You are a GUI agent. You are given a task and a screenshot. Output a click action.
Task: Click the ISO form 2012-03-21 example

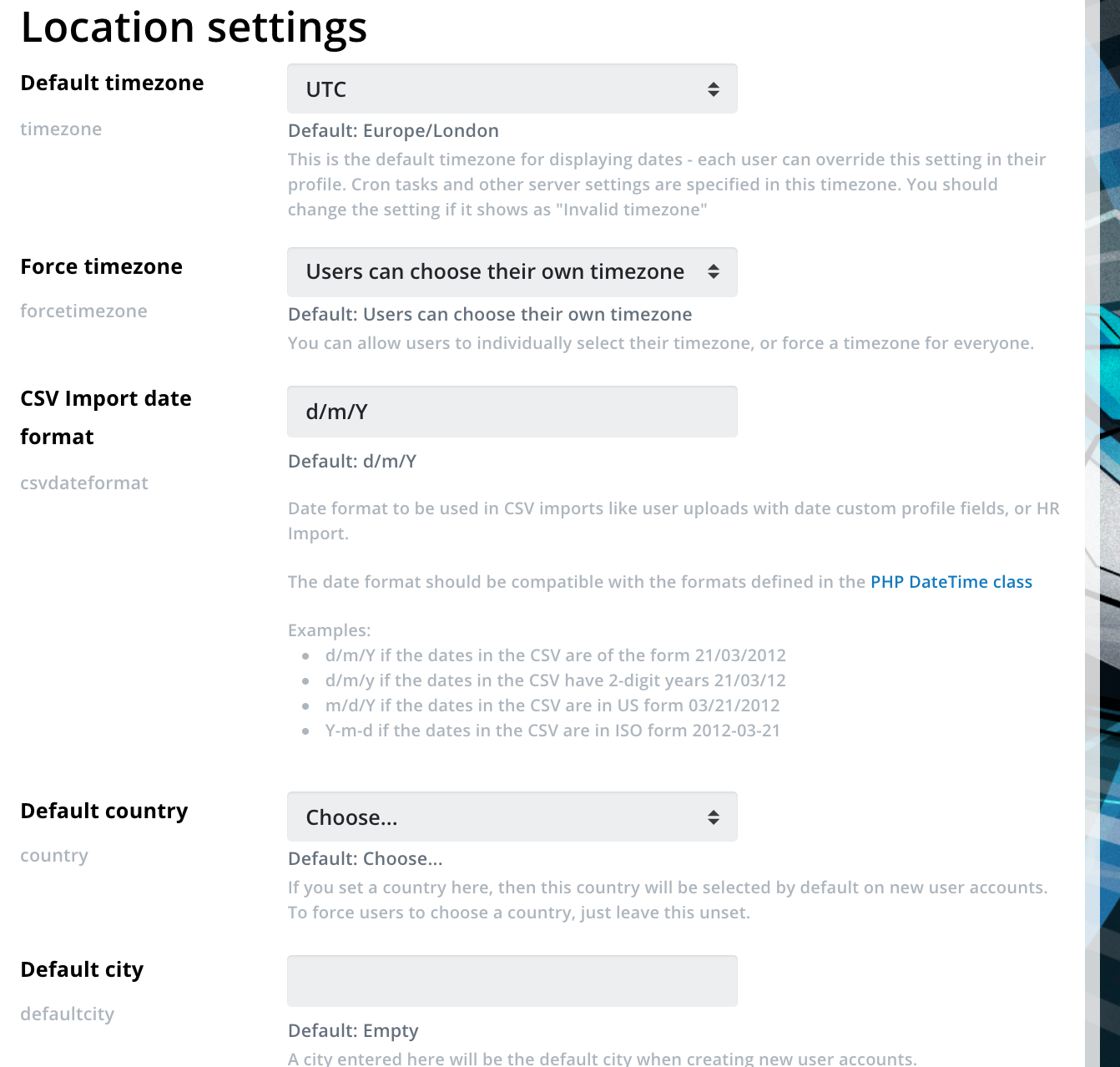(x=552, y=731)
